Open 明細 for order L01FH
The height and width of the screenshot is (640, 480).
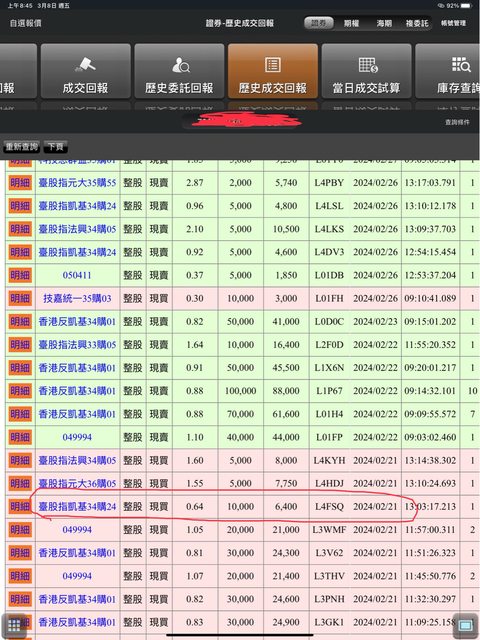(x=20, y=298)
